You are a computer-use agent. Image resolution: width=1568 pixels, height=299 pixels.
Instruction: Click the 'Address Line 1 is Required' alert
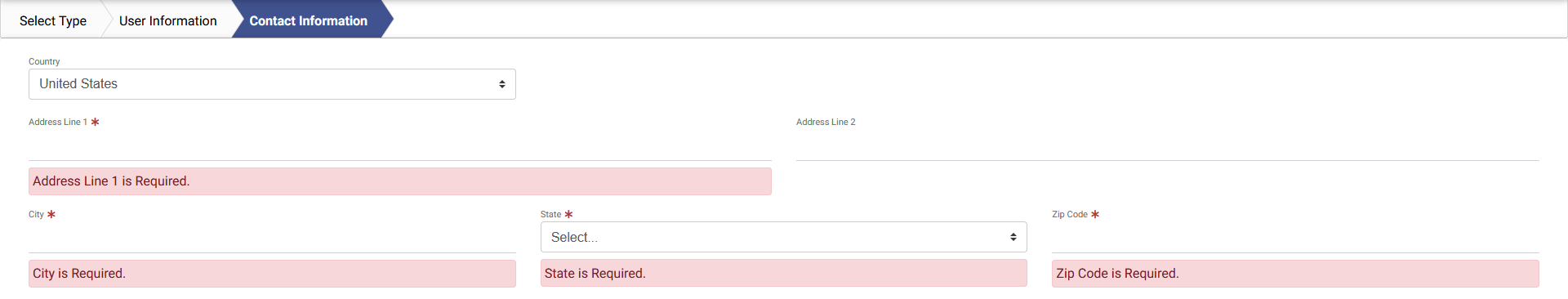(x=400, y=181)
